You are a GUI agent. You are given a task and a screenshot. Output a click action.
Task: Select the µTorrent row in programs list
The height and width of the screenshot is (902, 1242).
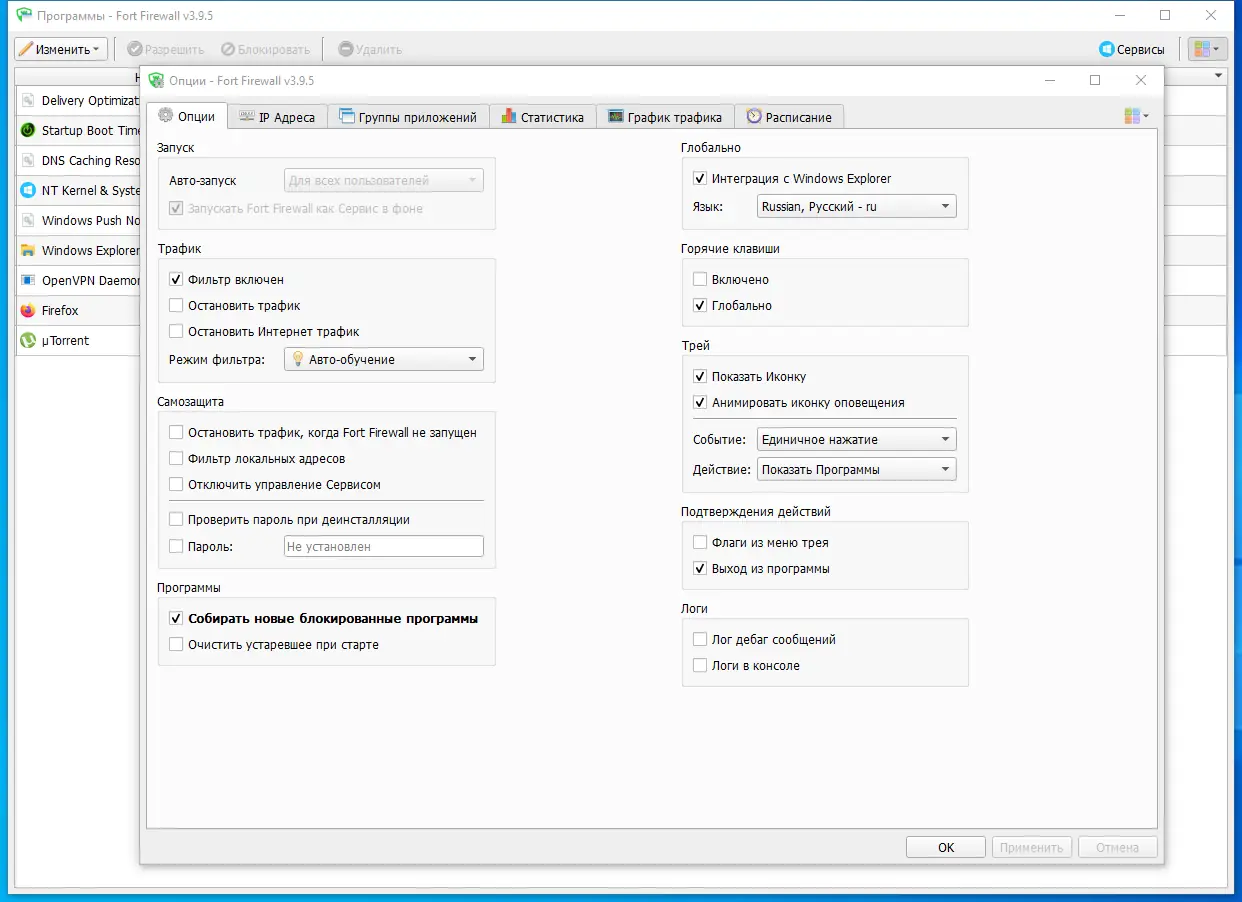point(78,340)
